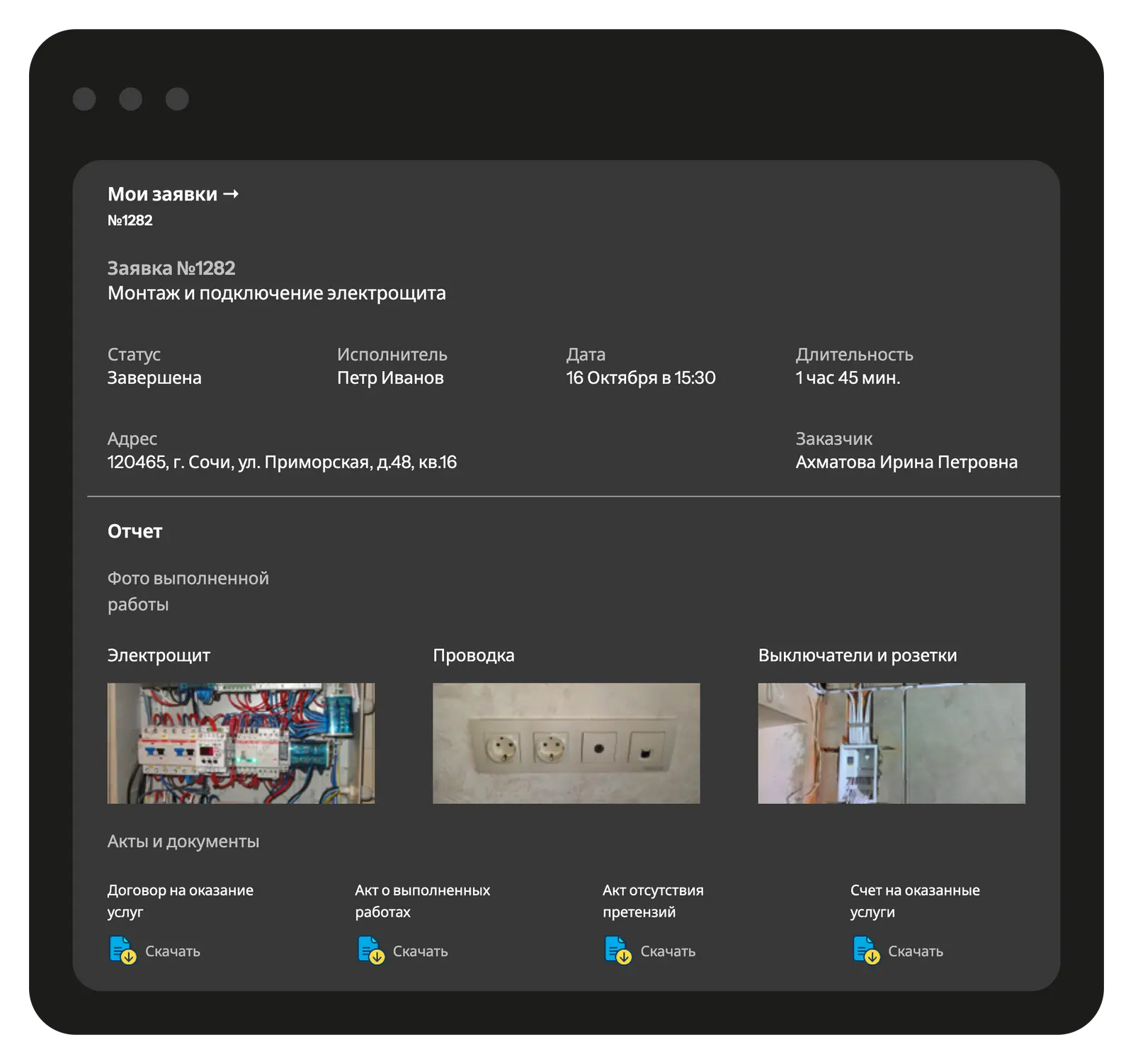Open the Электрощит photo thumbnail
The height and width of the screenshot is (1064, 1133).
click(x=241, y=743)
